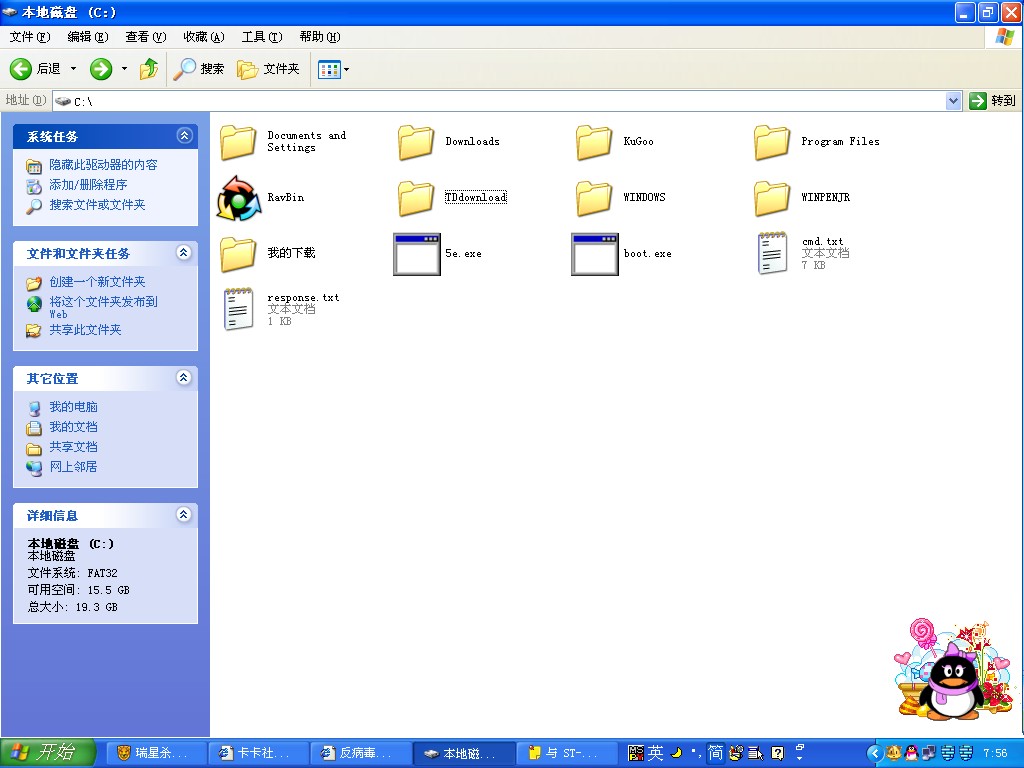Click the IME help question mark icon
This screenshot has width=1024, height=768.
click(777, 753)
